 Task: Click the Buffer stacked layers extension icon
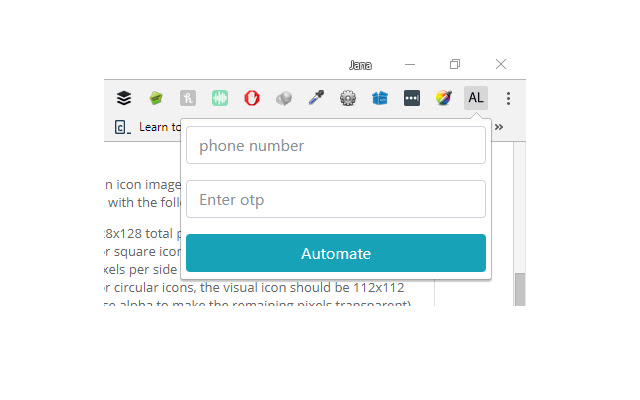click(124, 98)
